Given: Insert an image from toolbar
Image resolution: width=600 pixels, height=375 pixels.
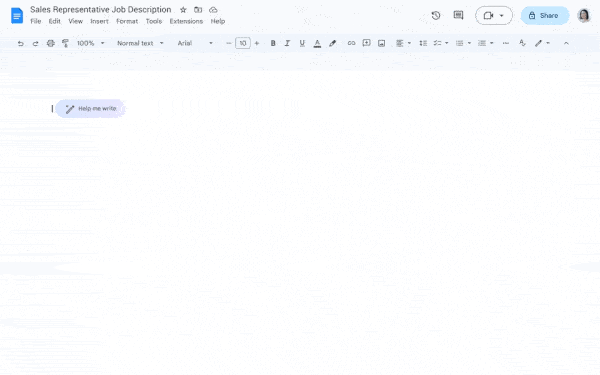Looking at the screenshot, I should [x=382, y=43].
